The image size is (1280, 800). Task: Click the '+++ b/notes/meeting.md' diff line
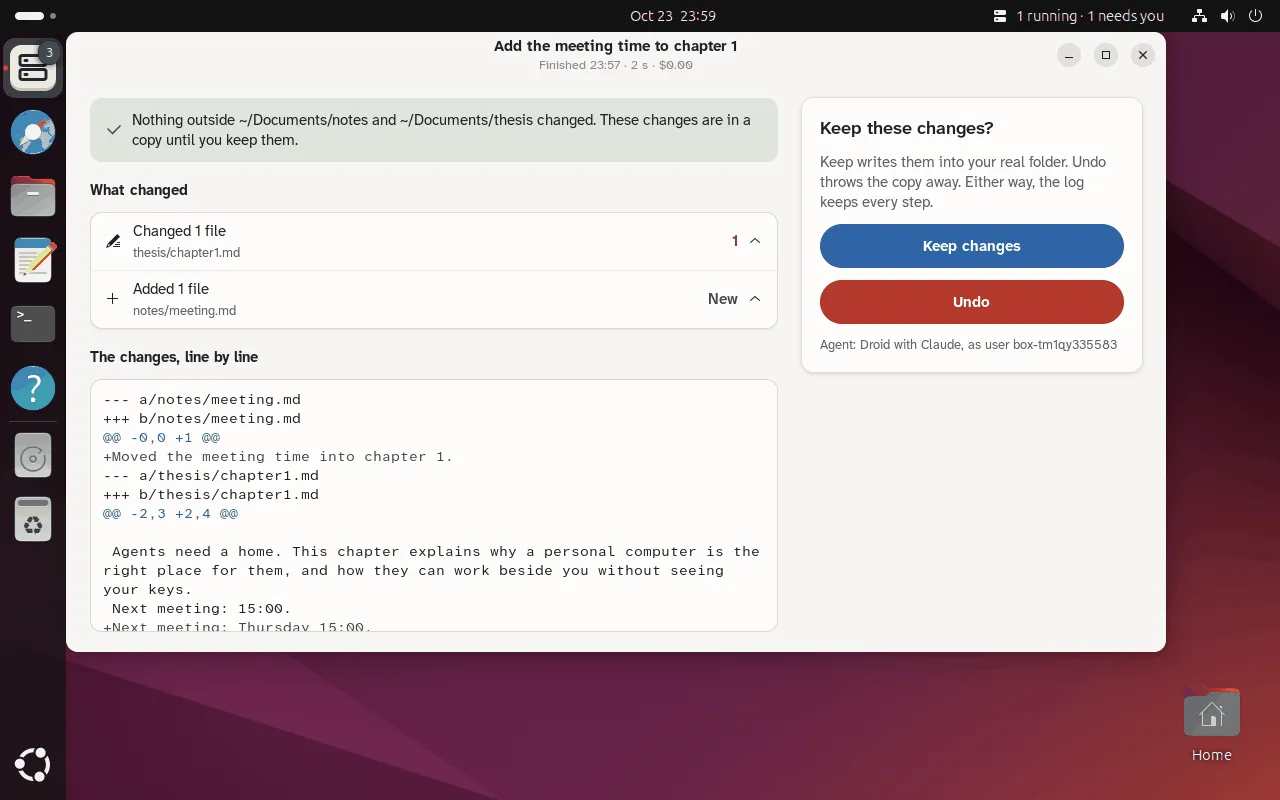(x=202, y=418)
